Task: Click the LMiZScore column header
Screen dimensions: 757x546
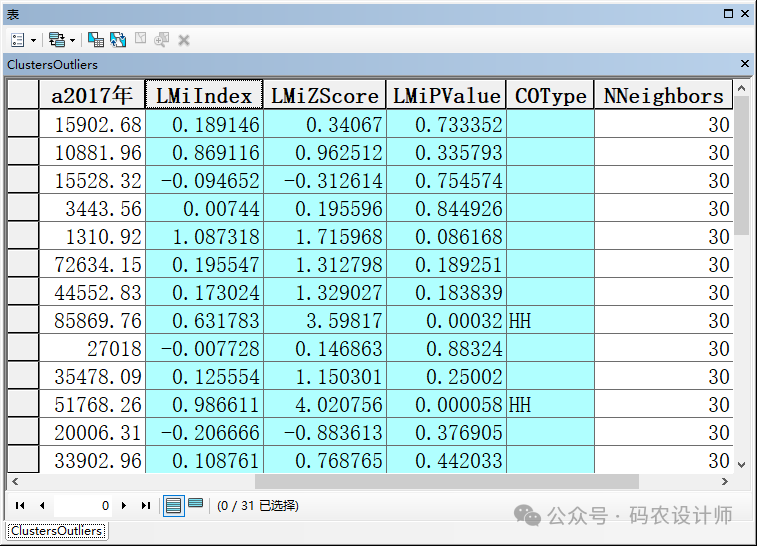Action: pos(325,96)
